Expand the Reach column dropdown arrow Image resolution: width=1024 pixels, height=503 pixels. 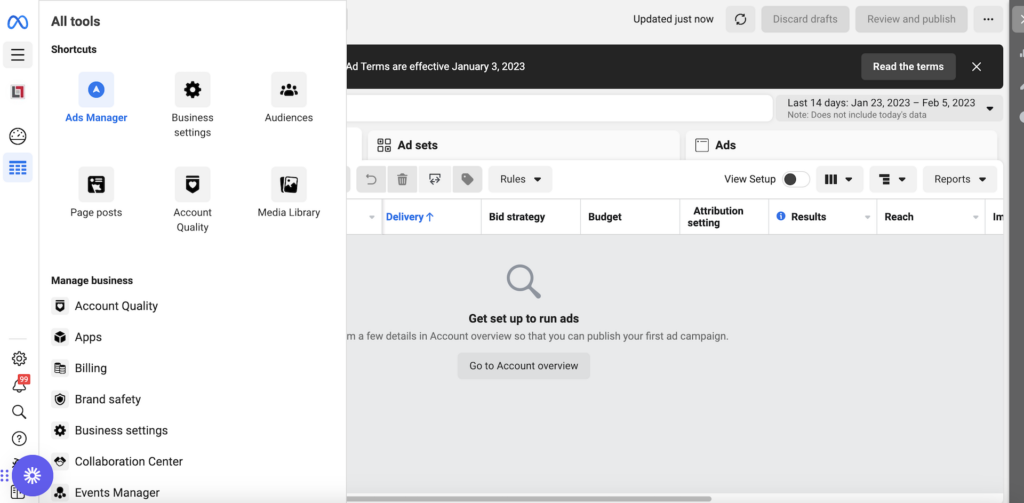[976, 217]
